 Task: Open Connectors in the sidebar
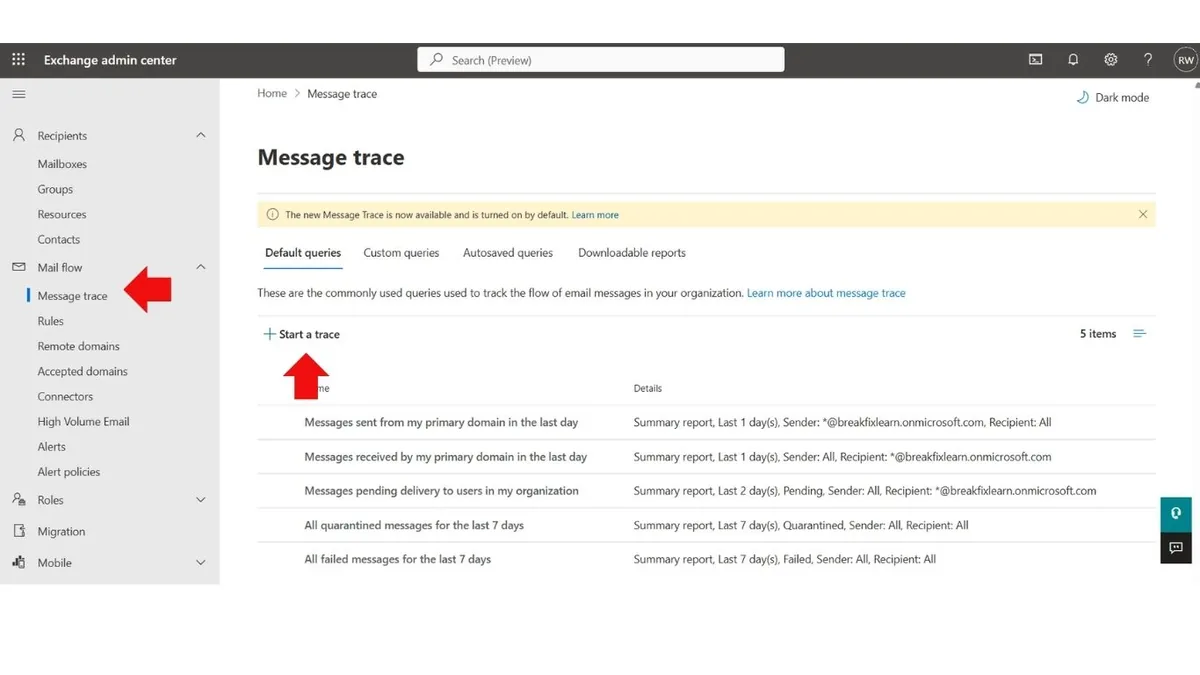click(65, 397)
